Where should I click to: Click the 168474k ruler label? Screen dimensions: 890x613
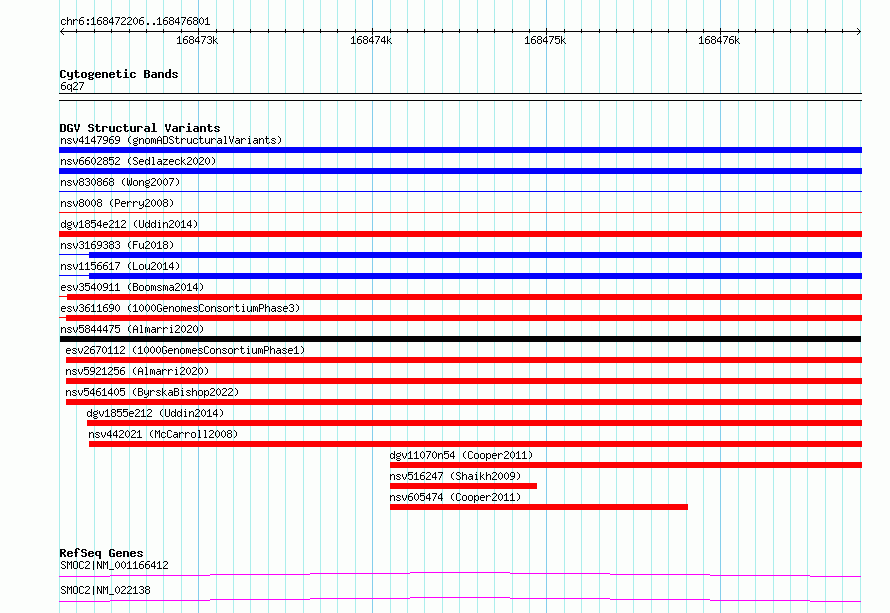pyautogui.click(x=371, y=40)
